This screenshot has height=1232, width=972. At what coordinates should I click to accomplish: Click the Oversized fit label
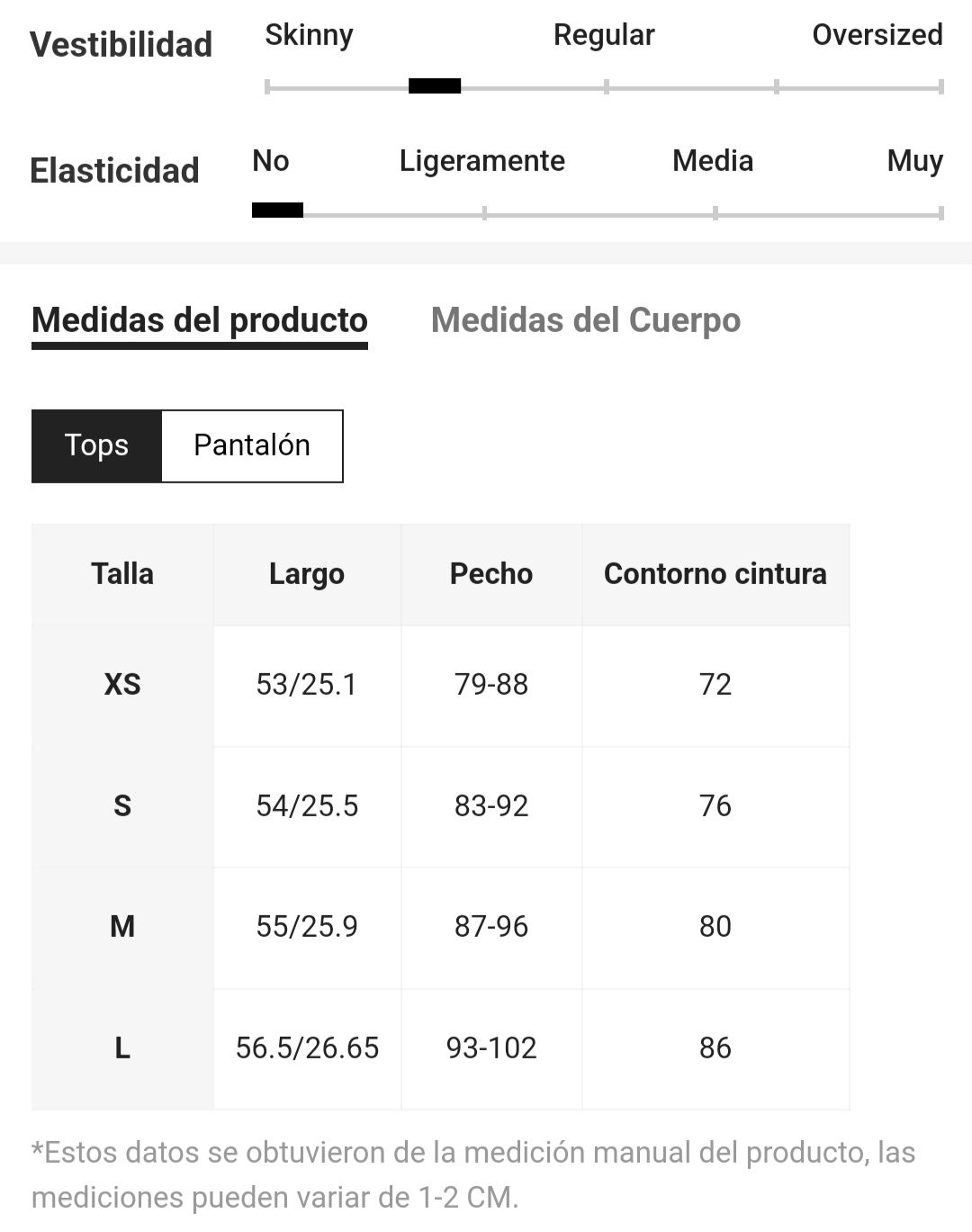pyautogui.click(x=877, y=35)
